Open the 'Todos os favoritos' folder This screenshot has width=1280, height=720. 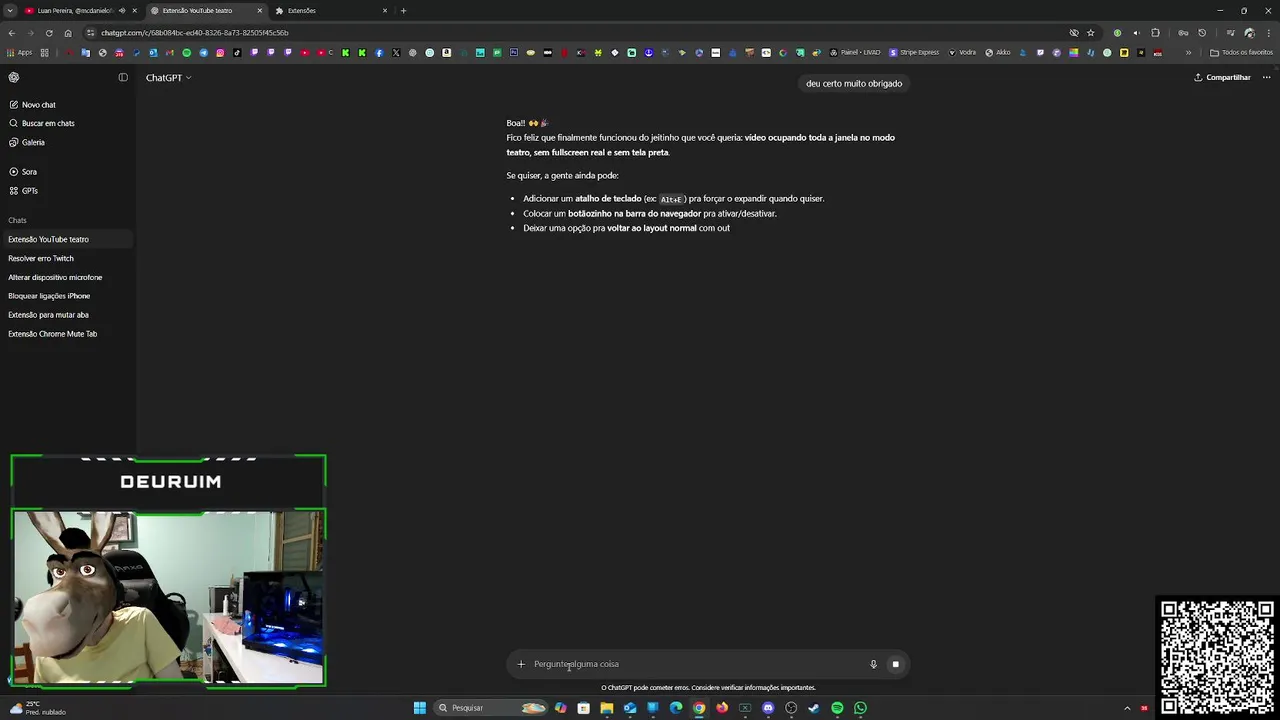point(1241,52)
